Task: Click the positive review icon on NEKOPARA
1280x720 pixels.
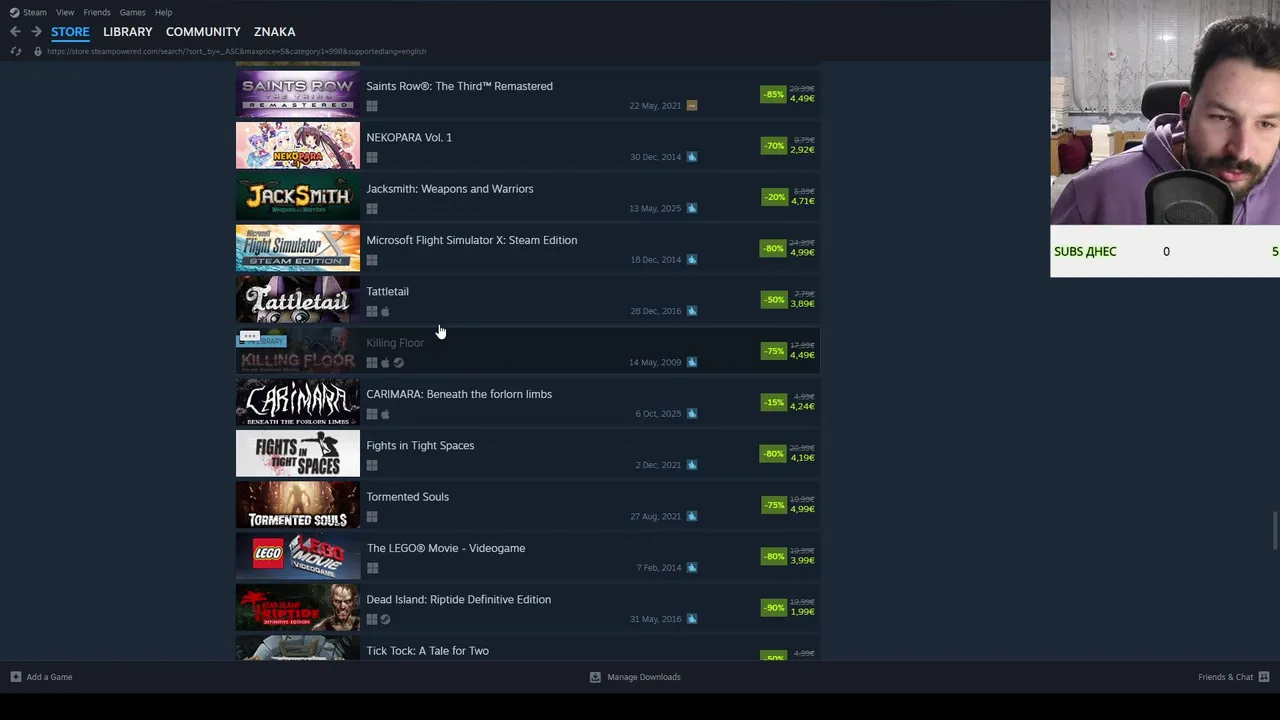Action: click(x=692, y=156)
